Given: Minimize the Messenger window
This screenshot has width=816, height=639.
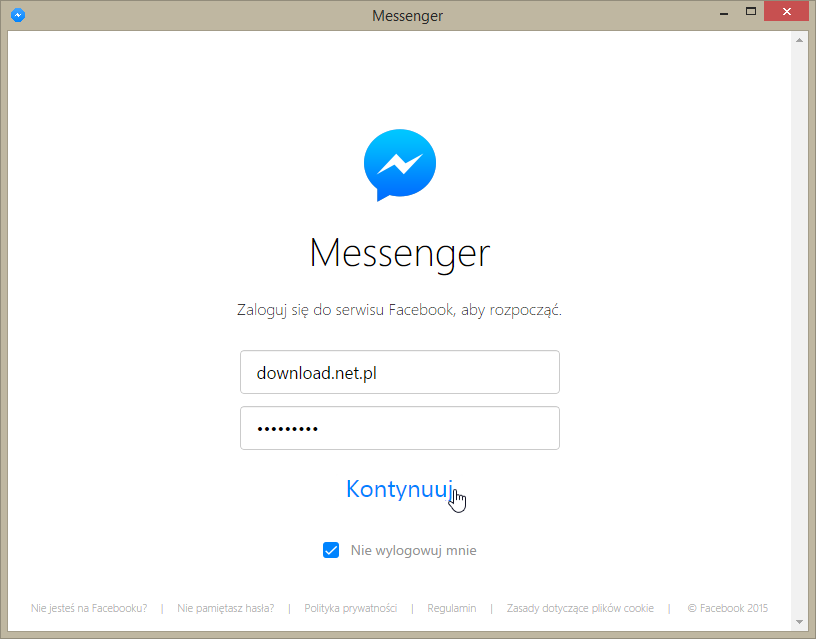Looking at the screenshot, I should 723,12.
